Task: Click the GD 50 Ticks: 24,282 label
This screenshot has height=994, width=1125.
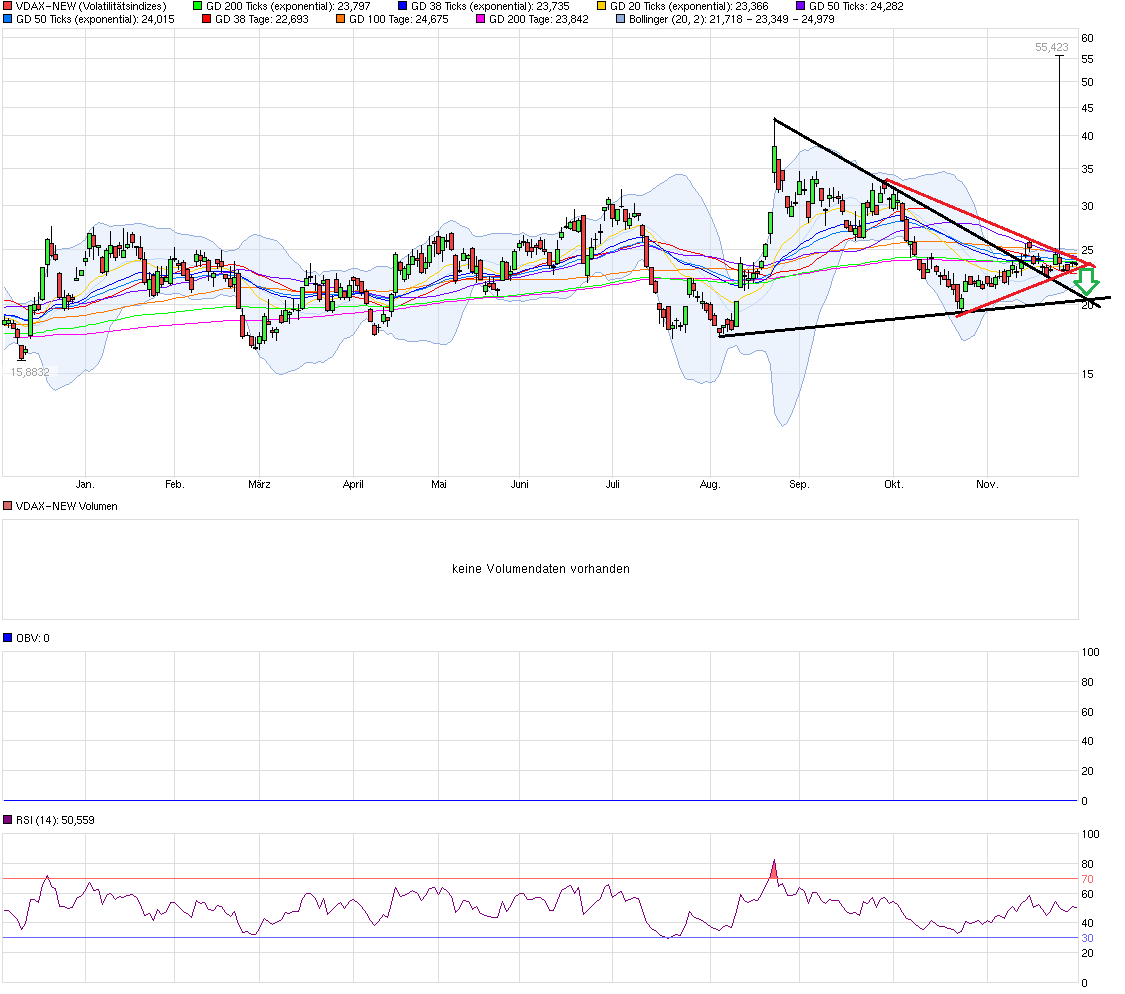Action: 857,6
